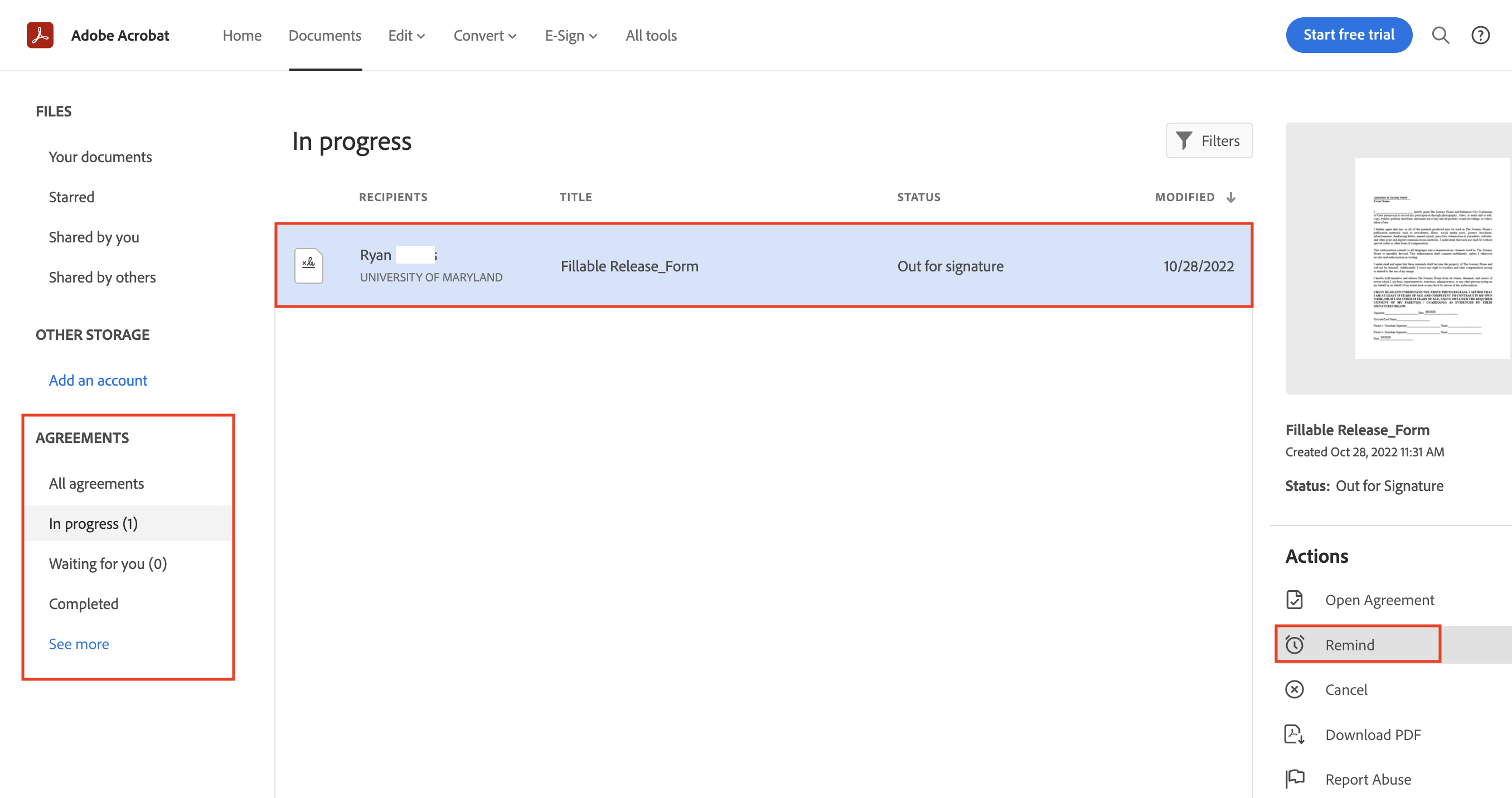Open the Add an account link
Image resolution: width=1512 pixels, height=798 pixels.
pyautogui.click(x=98, y=380)
